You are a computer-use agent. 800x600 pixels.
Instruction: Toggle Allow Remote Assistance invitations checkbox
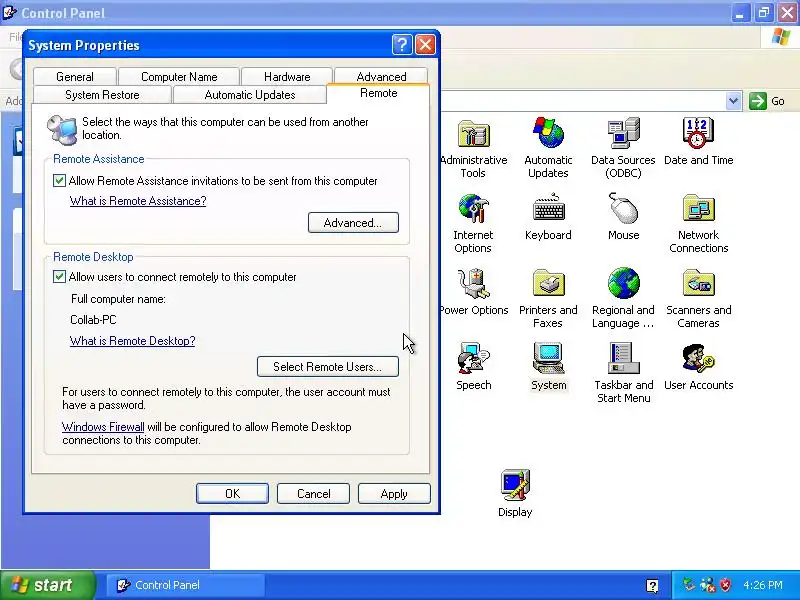click(59, 181)
